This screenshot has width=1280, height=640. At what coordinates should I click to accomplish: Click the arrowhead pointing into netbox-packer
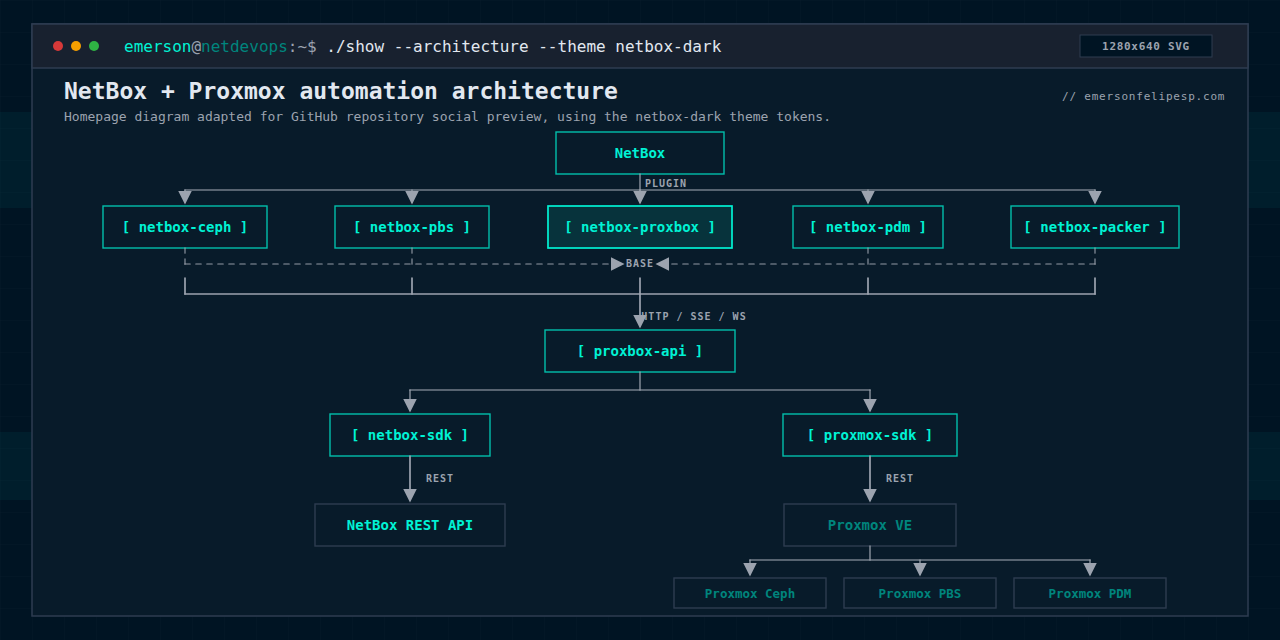coord(1095,198)
